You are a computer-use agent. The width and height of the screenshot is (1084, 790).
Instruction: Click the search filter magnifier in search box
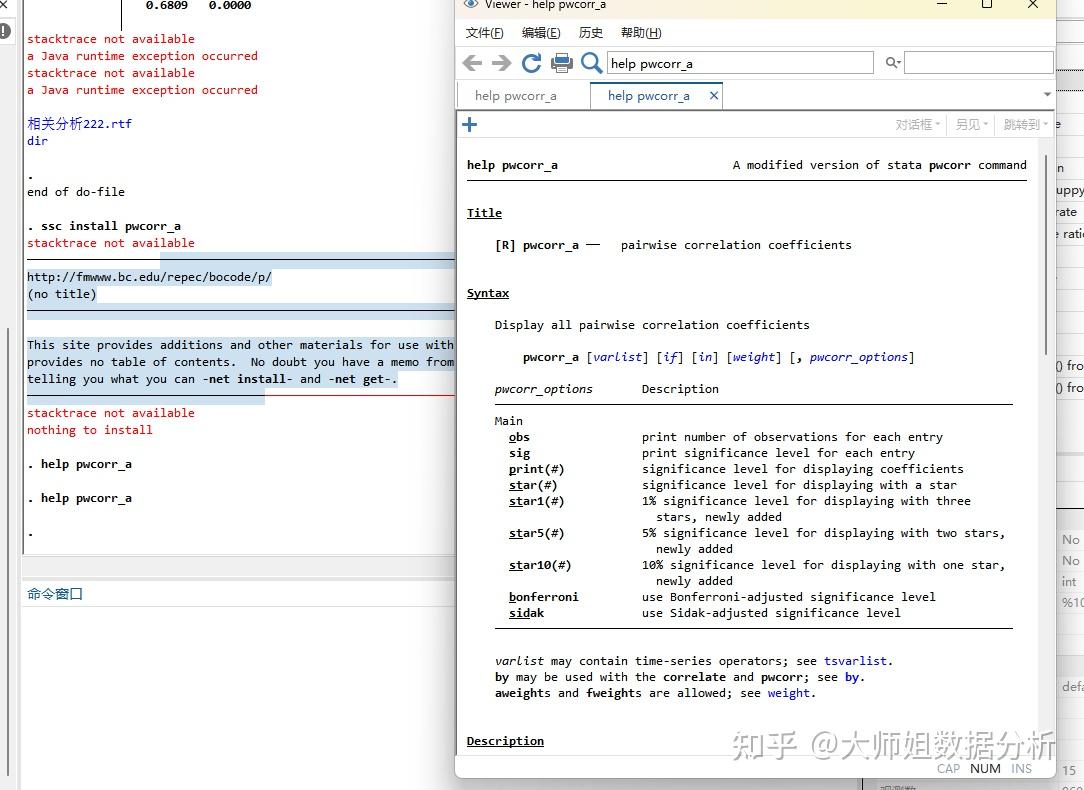pyautogui.click(x=891, y=62)
